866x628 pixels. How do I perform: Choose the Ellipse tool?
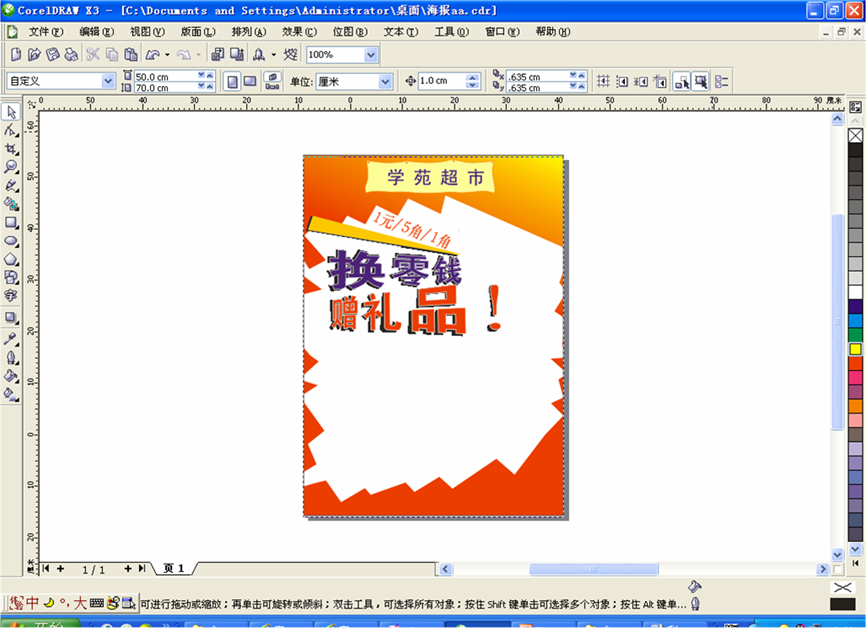click(x=11, y=241)
